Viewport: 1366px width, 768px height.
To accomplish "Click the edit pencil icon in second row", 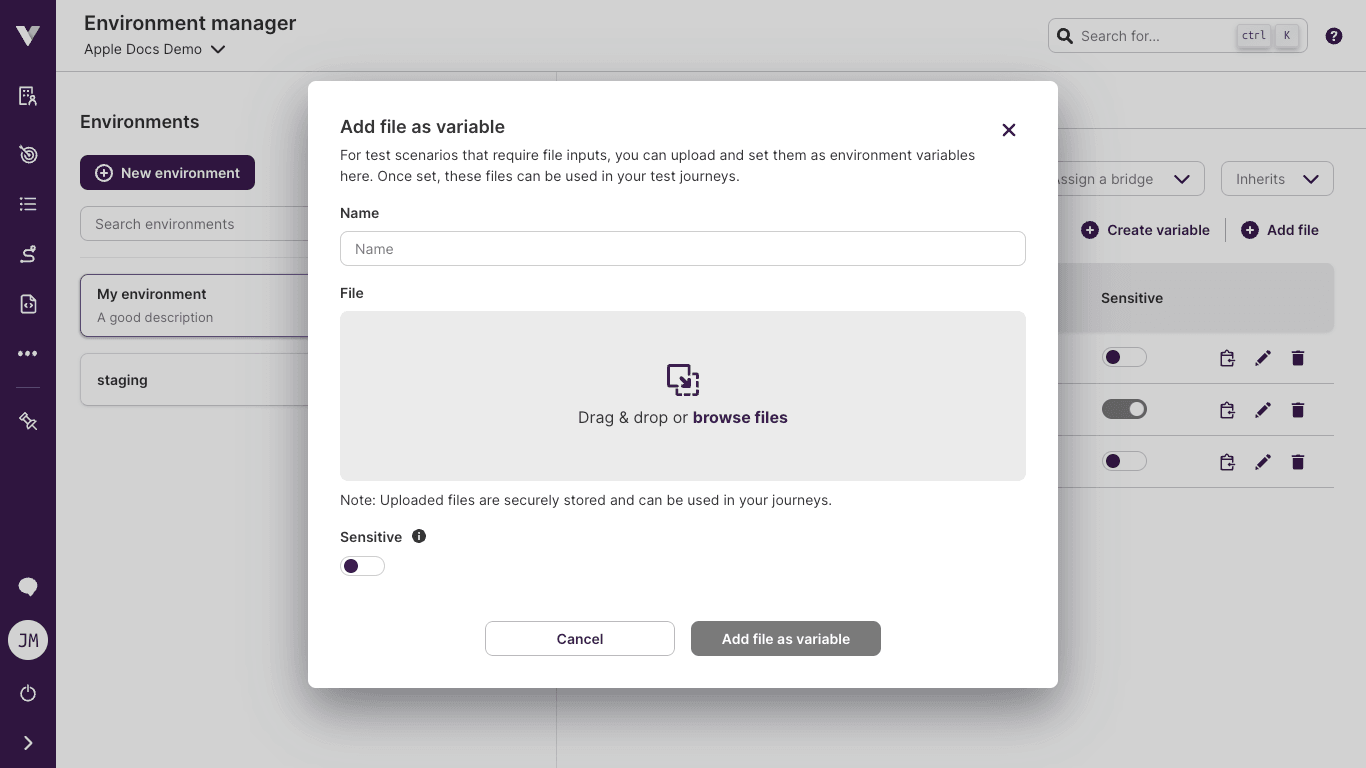I will point(1263,410).
